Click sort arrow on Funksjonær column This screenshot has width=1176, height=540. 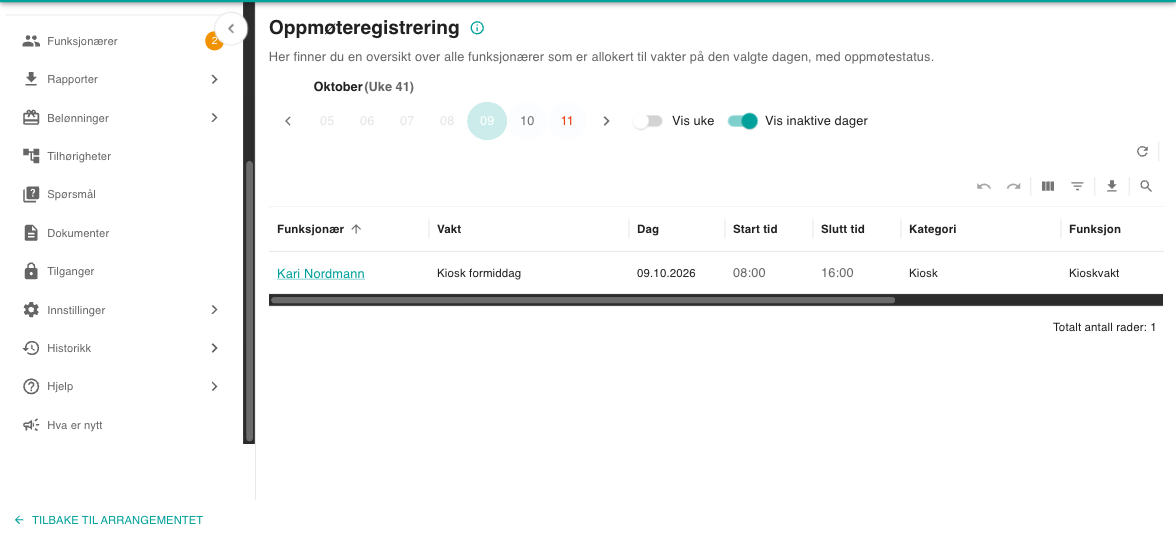[356, 230]
